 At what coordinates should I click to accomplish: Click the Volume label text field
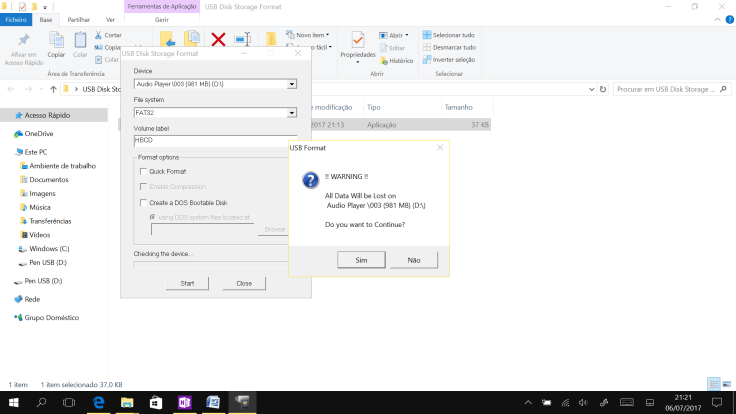tap(215, 140)
